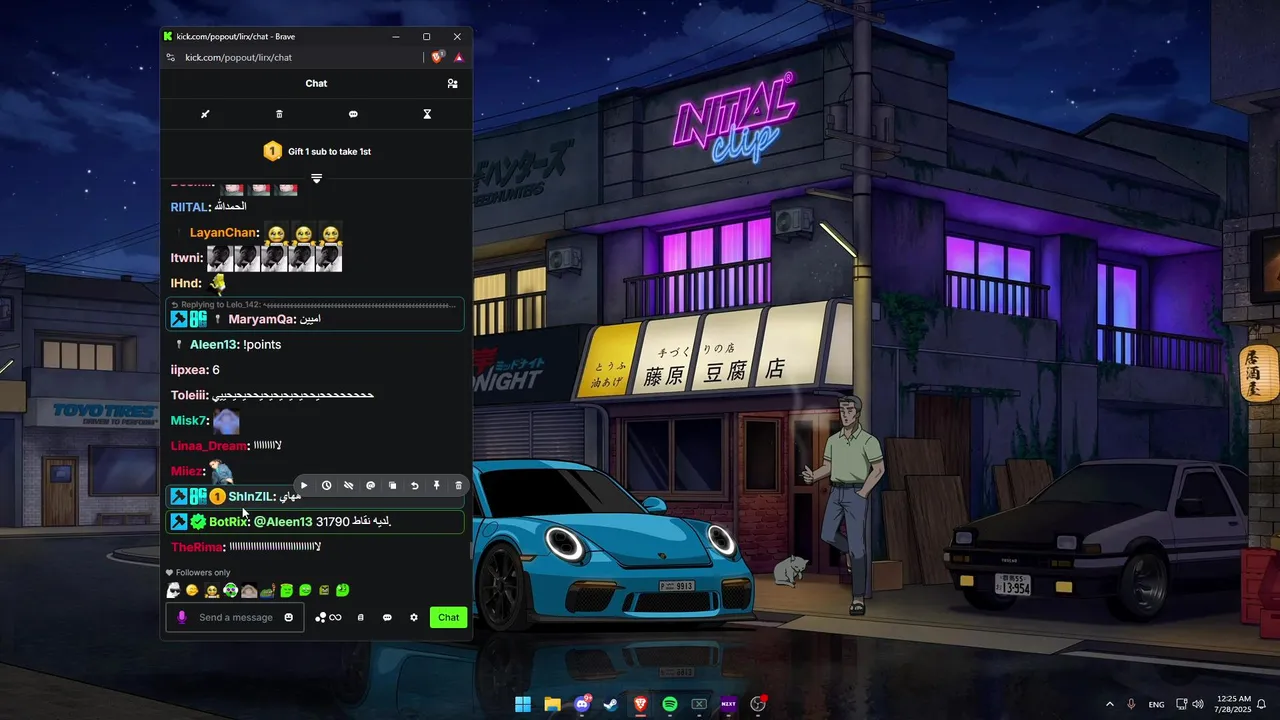The image size is (1280, 720).
Task: Click the trash clear chat icon below Chat title
Action: [x=279, y=114]
